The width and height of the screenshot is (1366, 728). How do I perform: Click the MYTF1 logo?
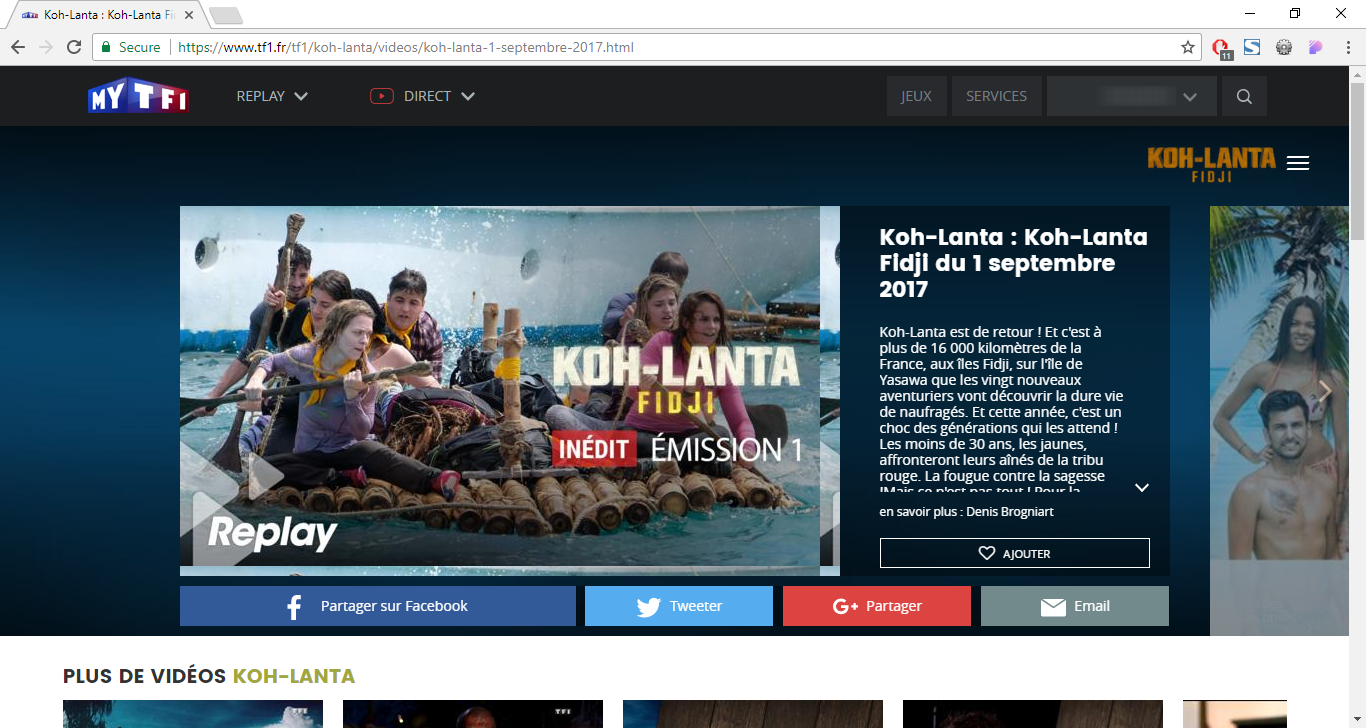point(138,96)
